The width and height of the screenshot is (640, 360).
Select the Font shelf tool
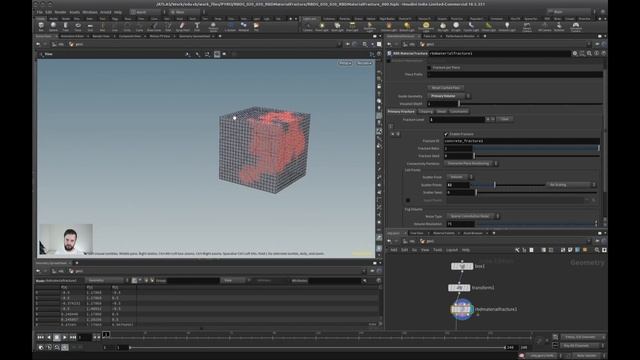197,27
